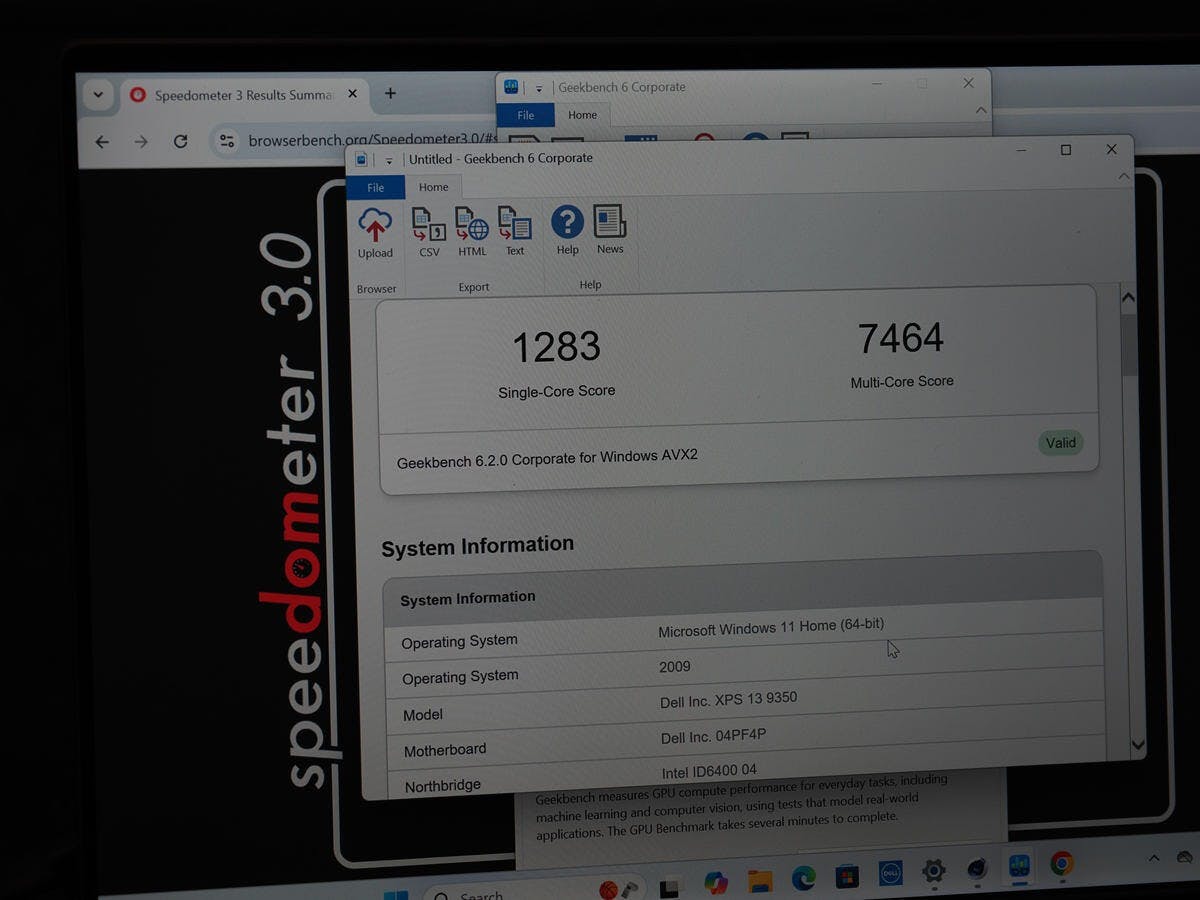Open the Windows Start menu
This screenshot has width=1200, height=900.
coord(396,893)
